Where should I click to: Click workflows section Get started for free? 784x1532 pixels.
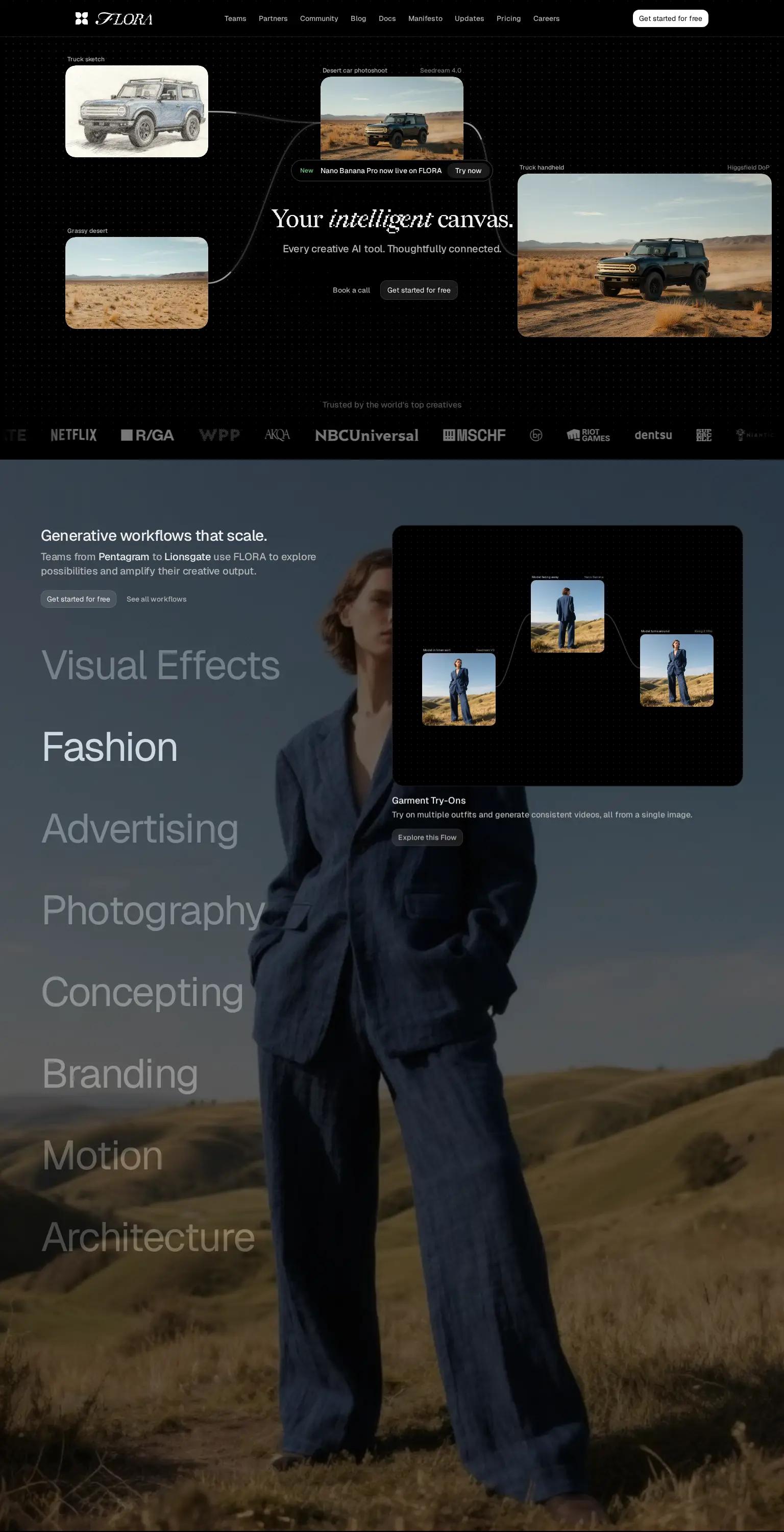[79, 599]
